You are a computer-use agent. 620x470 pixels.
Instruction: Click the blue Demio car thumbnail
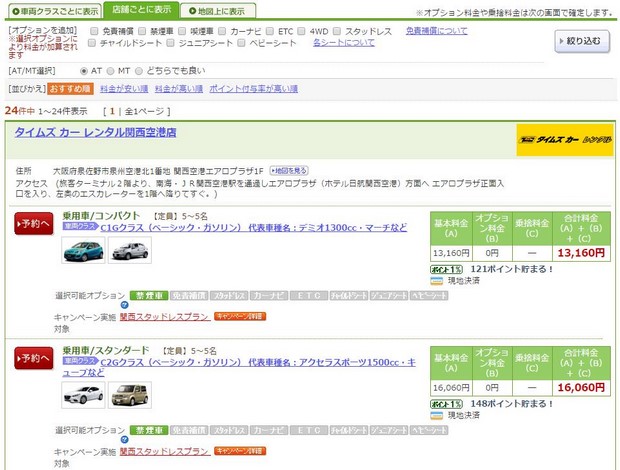[82, 250]
